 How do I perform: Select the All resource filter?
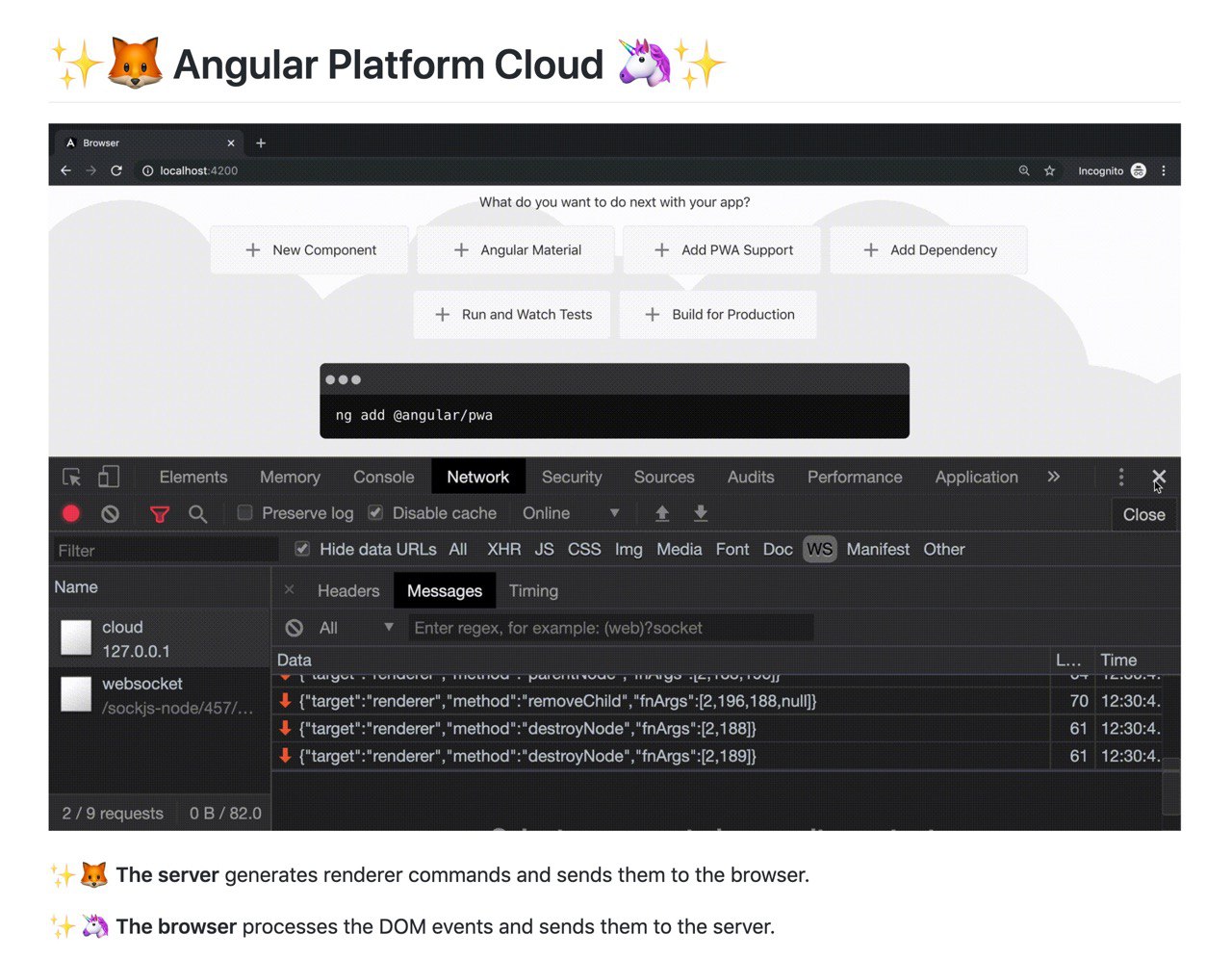point(458,549)
